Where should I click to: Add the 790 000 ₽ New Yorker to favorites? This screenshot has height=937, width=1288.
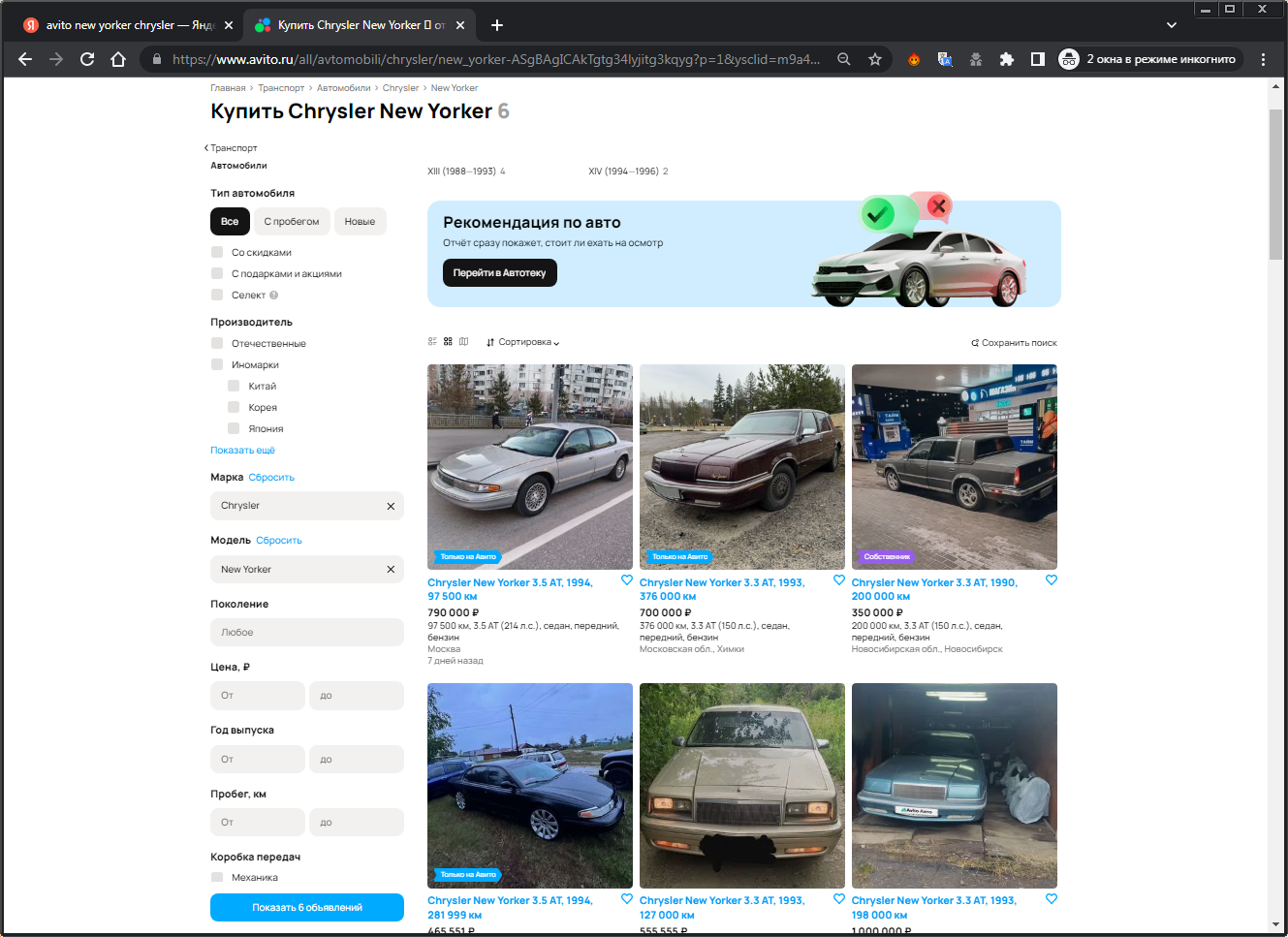tap(627, 580)
